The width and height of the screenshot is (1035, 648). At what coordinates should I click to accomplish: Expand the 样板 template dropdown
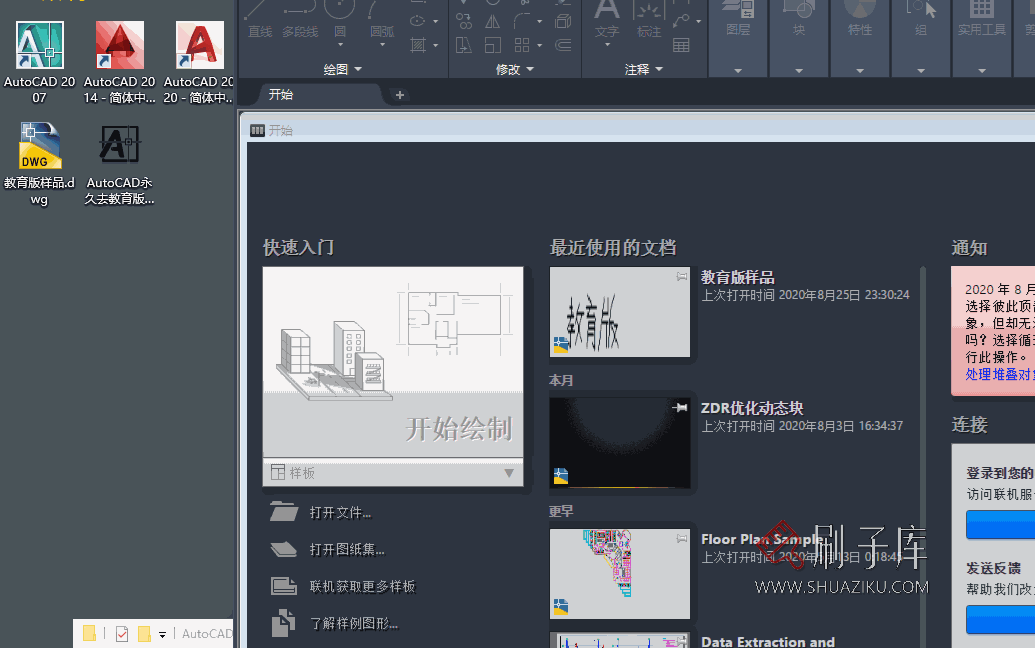pos(510,472)
